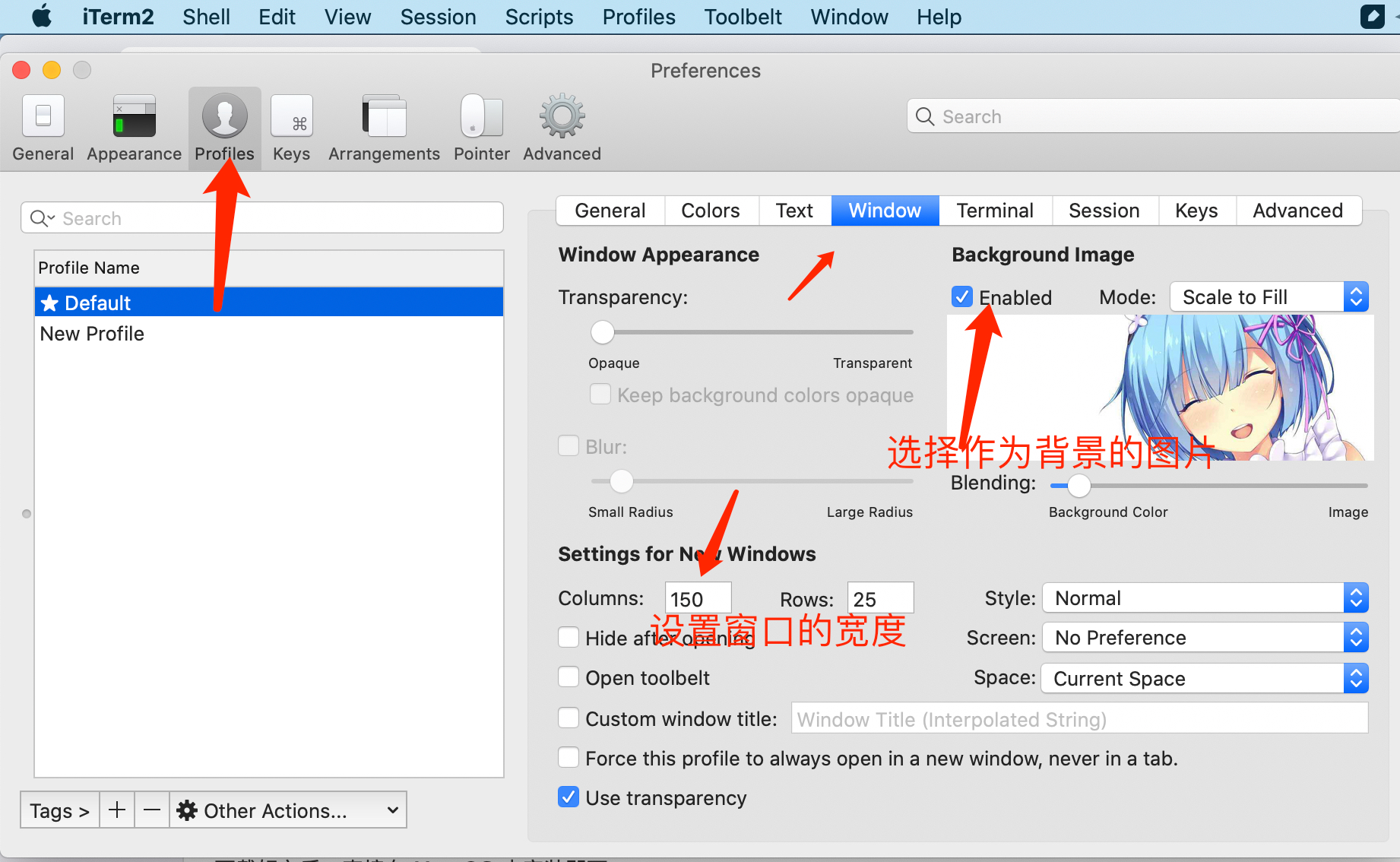This screenshot has width=1400, height=862.
Task: Open the Pointer preferences pane
Action: (482, 128)
